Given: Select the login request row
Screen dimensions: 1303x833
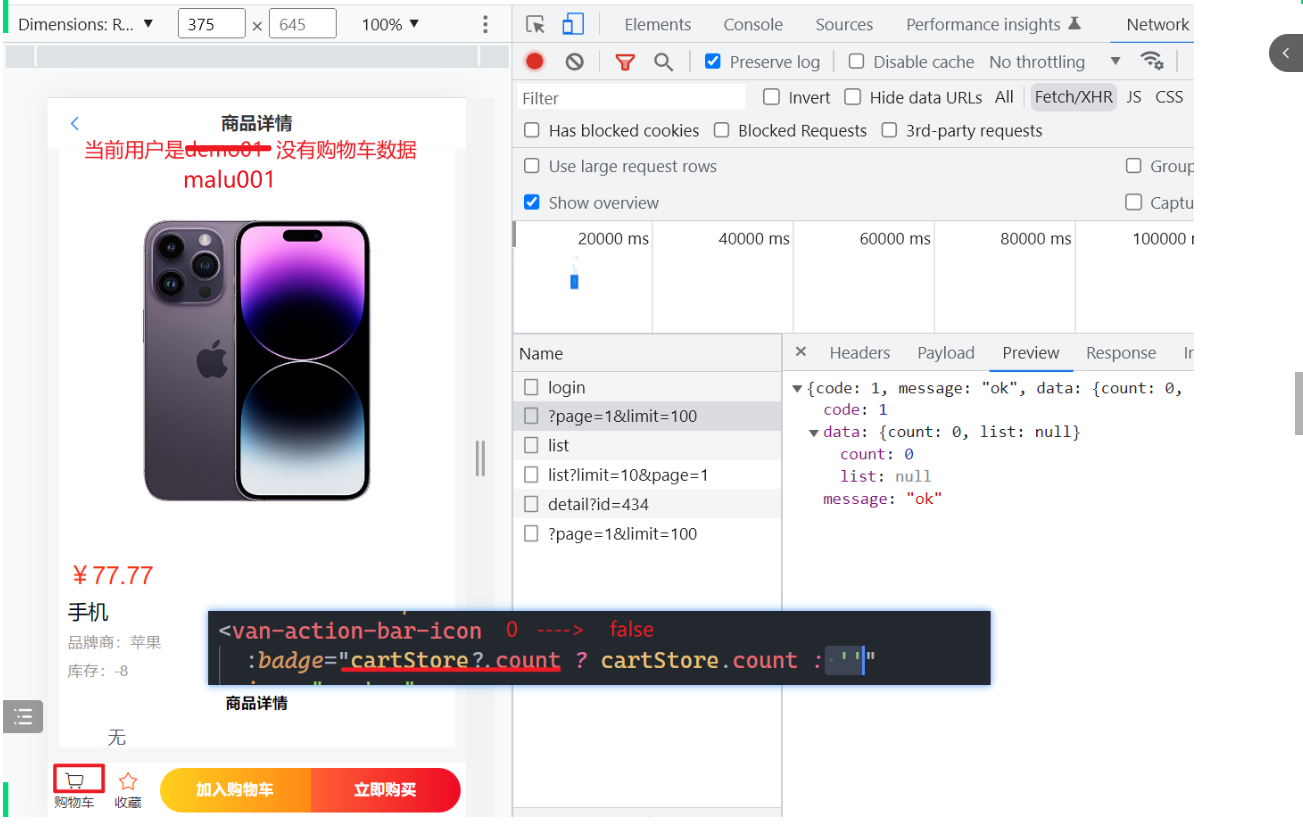Looking at the screenshot, I should (647, 387).
